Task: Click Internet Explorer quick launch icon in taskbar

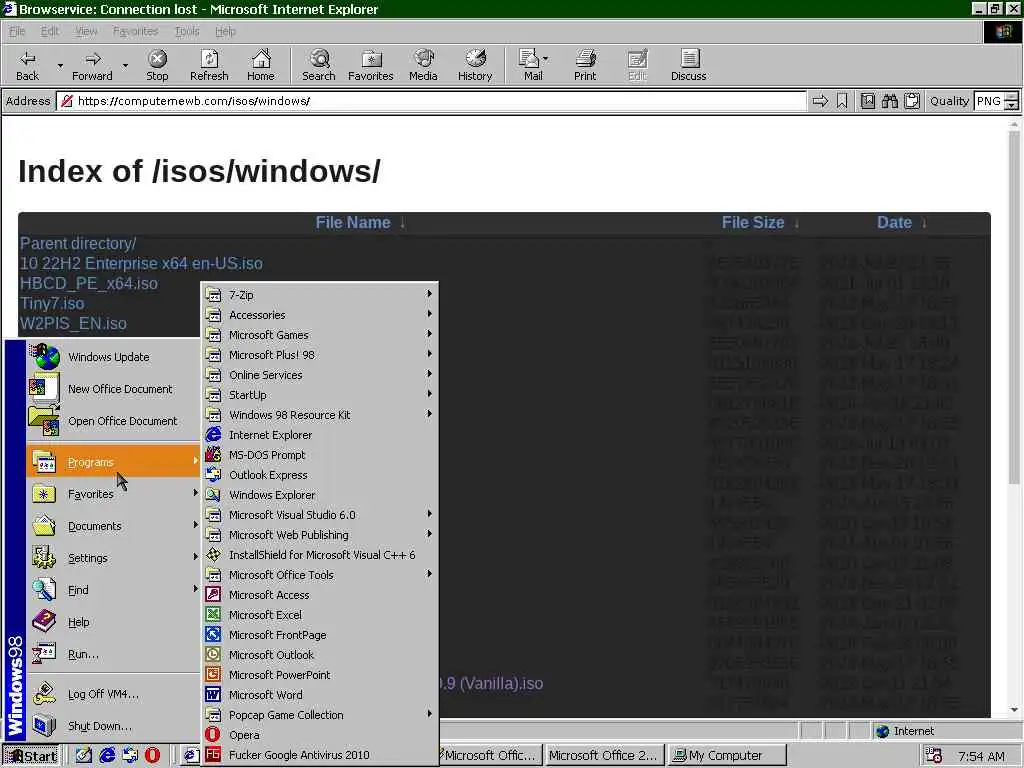Action: (107, 756)
